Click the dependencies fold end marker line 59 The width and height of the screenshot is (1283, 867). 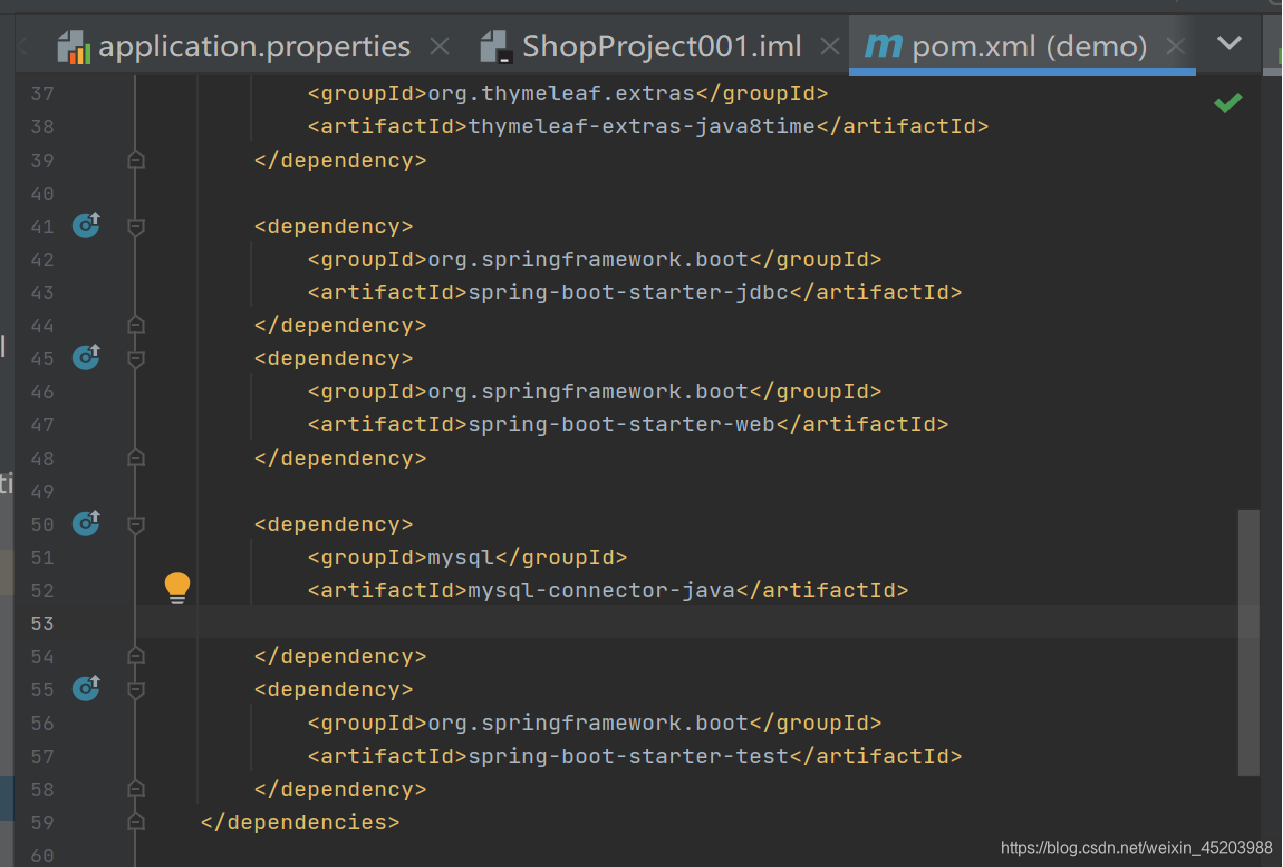coord(137,822)
